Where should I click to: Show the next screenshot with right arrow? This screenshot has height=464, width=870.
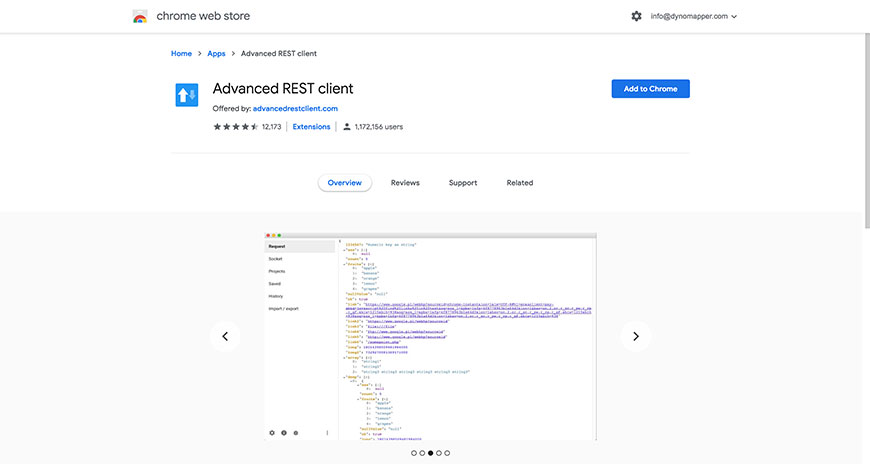(x=635, y=337)
